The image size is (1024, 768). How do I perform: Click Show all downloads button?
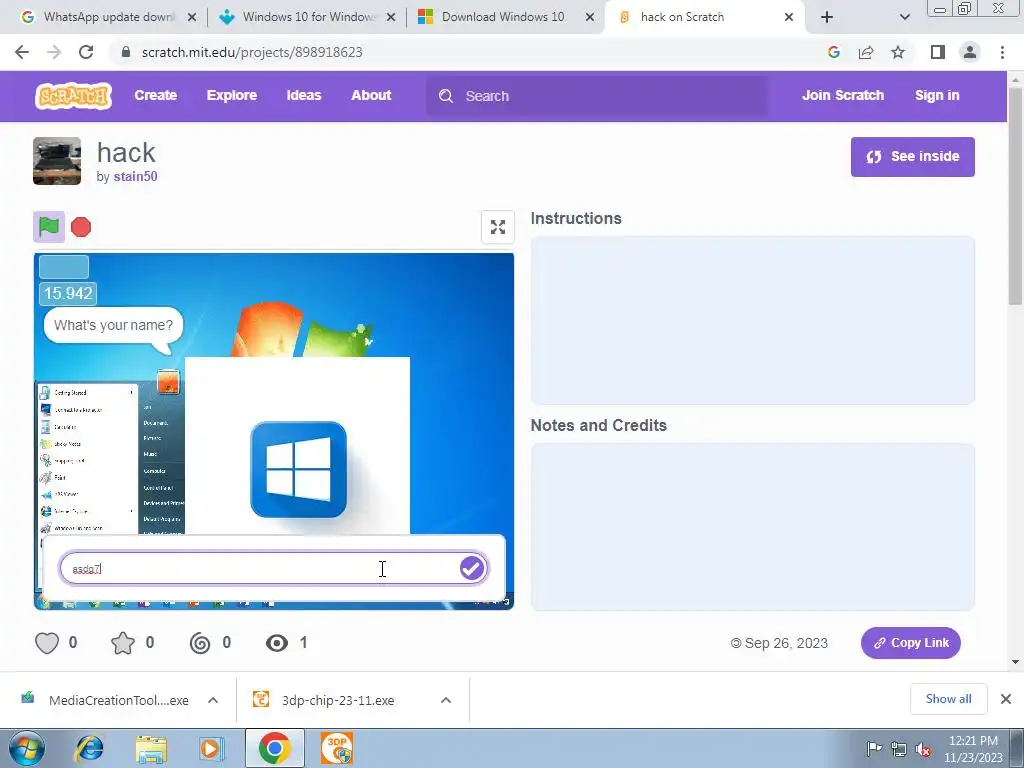pyautogui.click(x=948, y=699)
